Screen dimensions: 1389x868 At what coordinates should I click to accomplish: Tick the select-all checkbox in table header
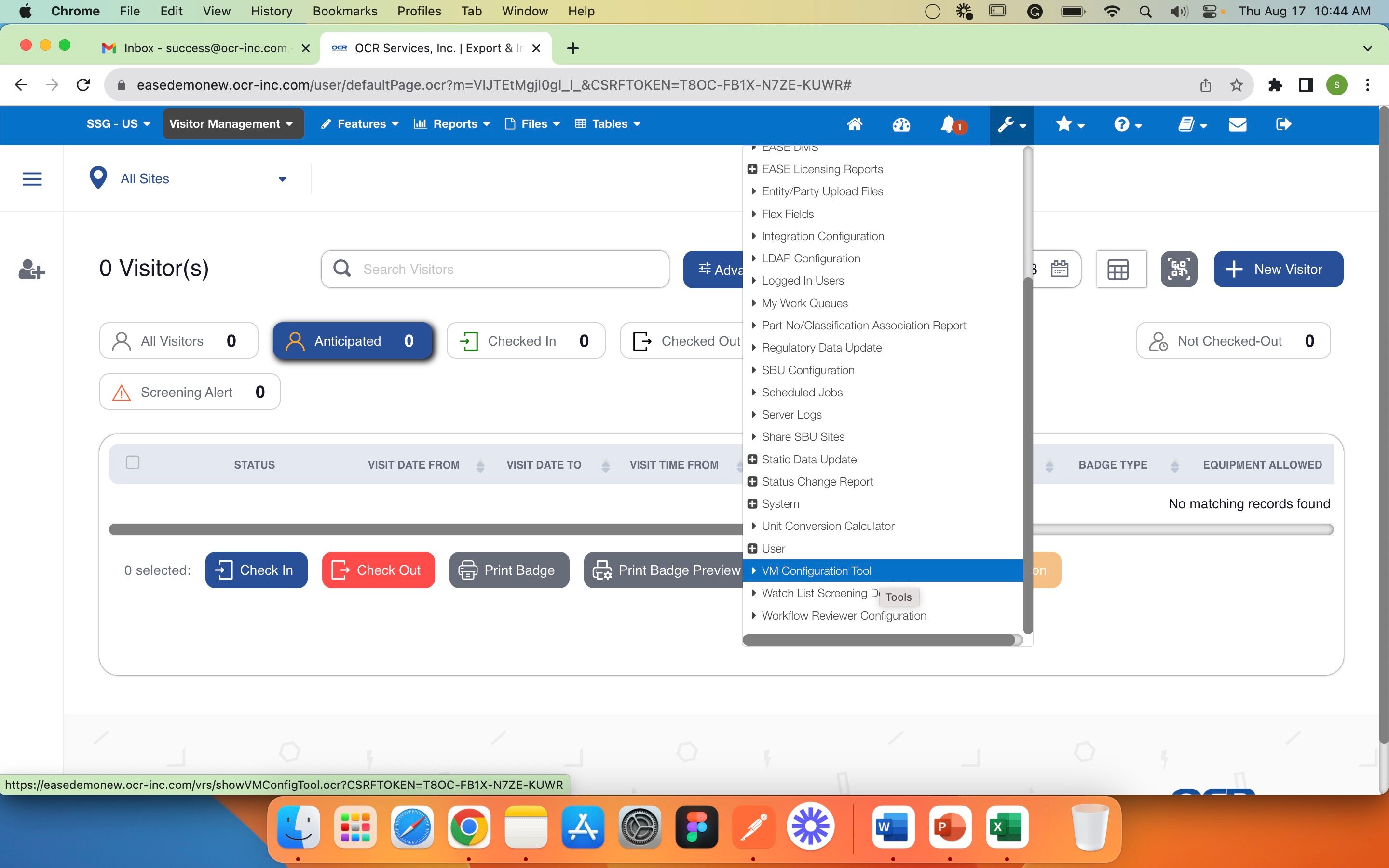click(133, 463)
